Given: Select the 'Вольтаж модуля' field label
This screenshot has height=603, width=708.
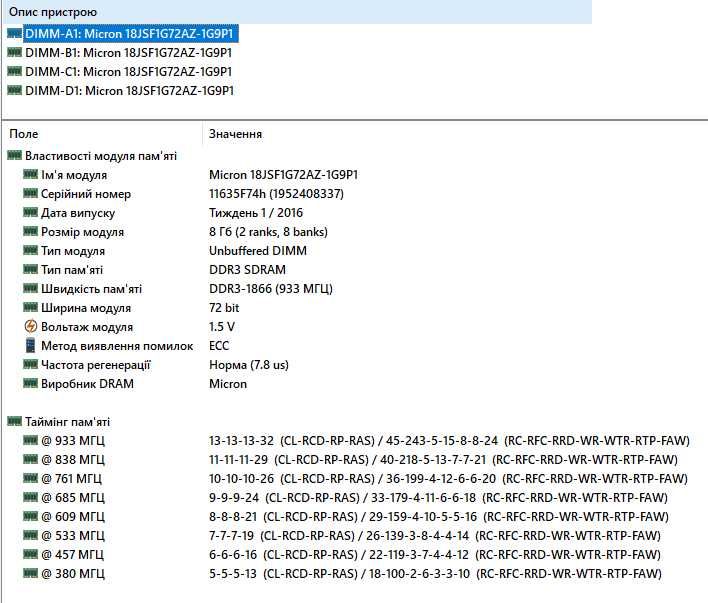Looking at the screenshot, I should click(87, 327).
